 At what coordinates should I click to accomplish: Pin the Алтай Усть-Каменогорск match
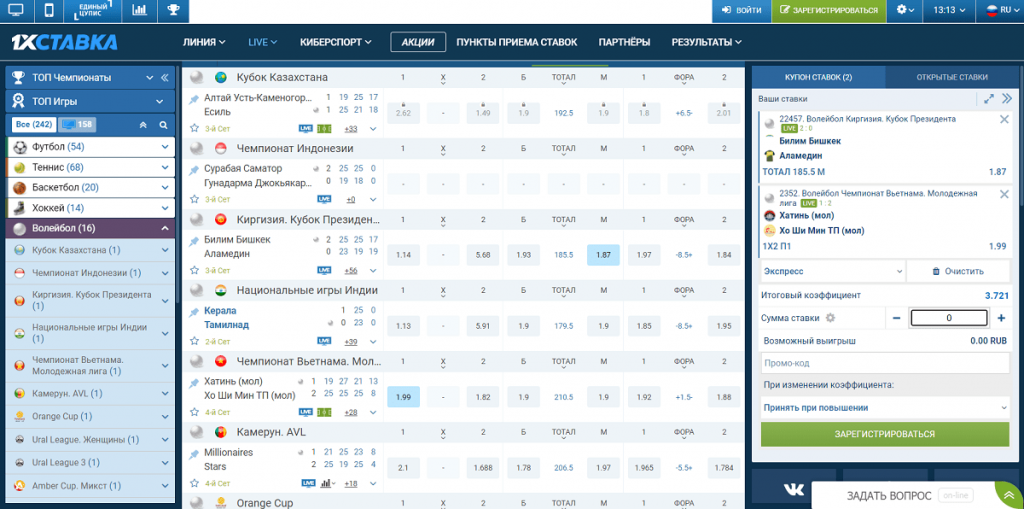(x=195, y=98)
